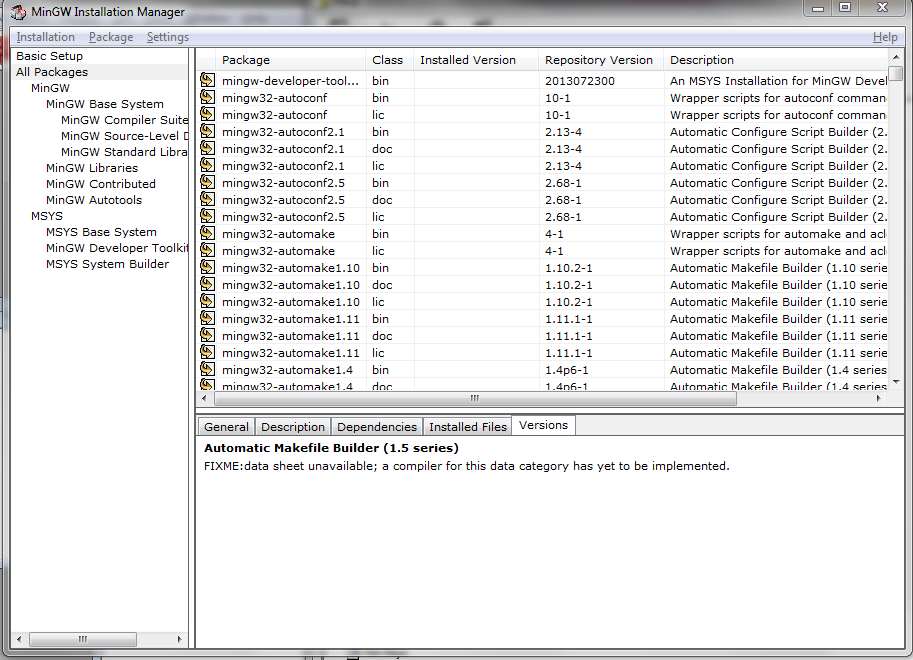
Task: Select MinGW Compiler Suite category
Action: coord(125,120)
